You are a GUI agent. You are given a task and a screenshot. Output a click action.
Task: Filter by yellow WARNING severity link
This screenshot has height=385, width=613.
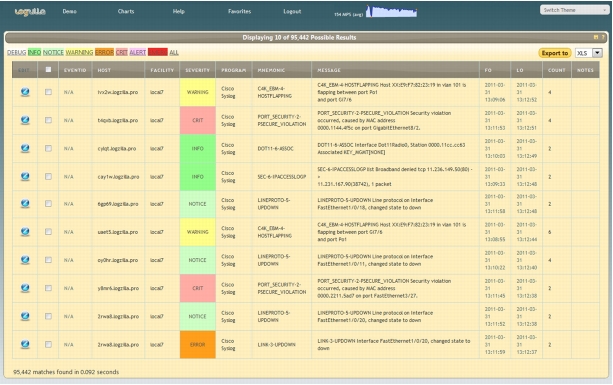[79, 52]
